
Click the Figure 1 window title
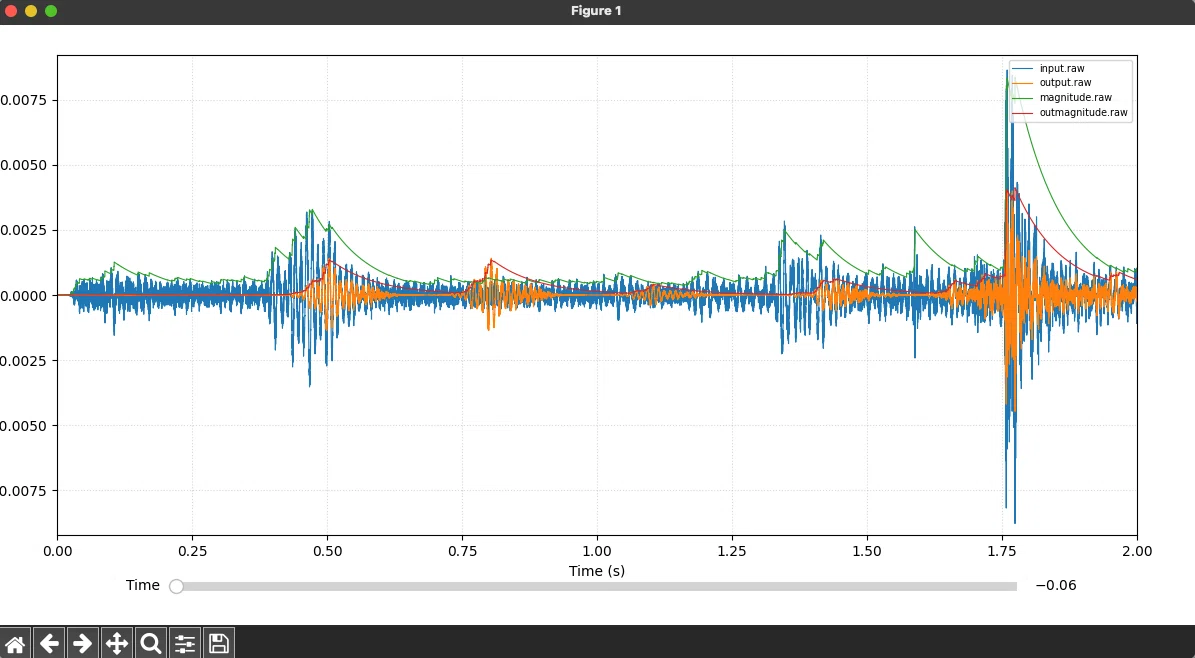pos(596,11)
